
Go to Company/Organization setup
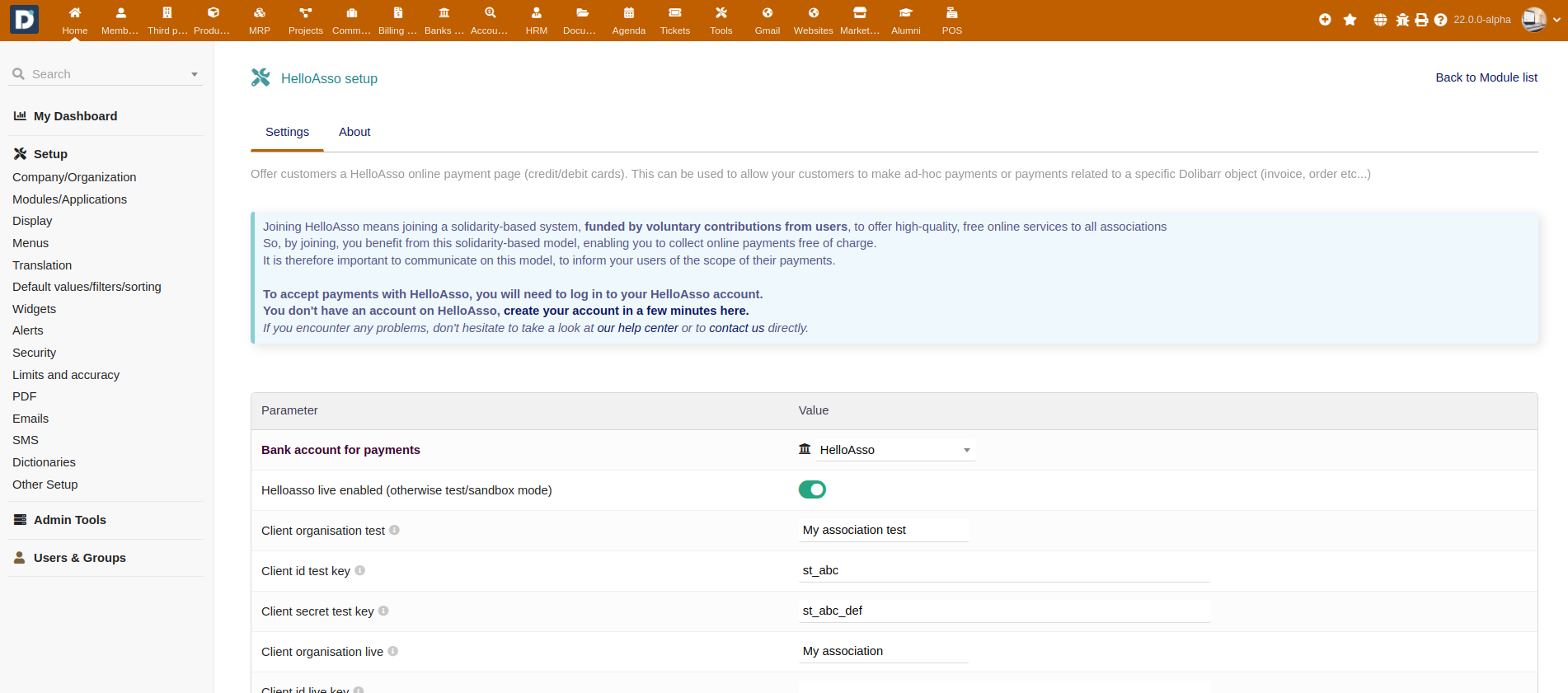[74, 177]
